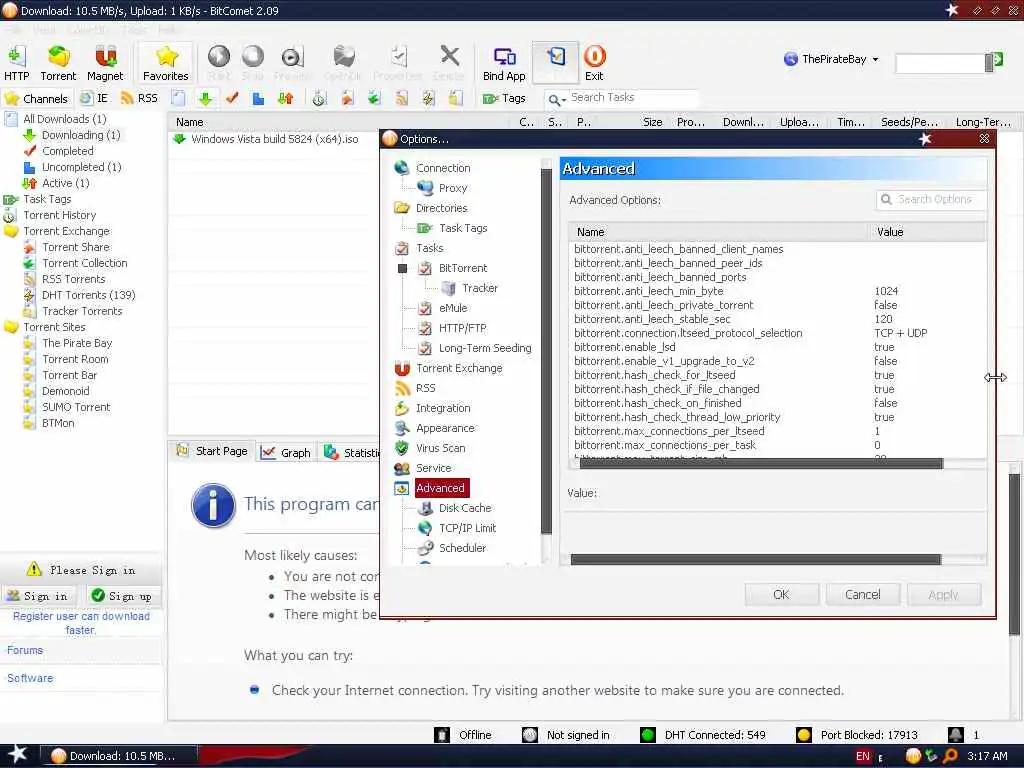Select Long-Term Seeding options page
The height and width of the screenshot is (768, 1024).
pyautogui.click(x=485, y=348)
